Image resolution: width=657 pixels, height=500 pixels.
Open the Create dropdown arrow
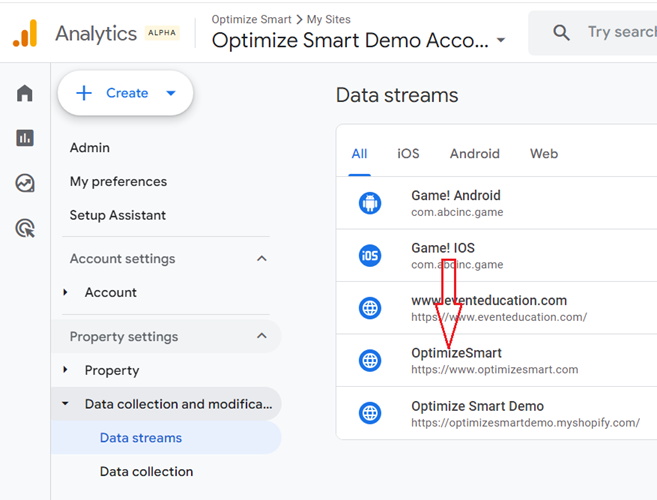[x=171, y=93]
